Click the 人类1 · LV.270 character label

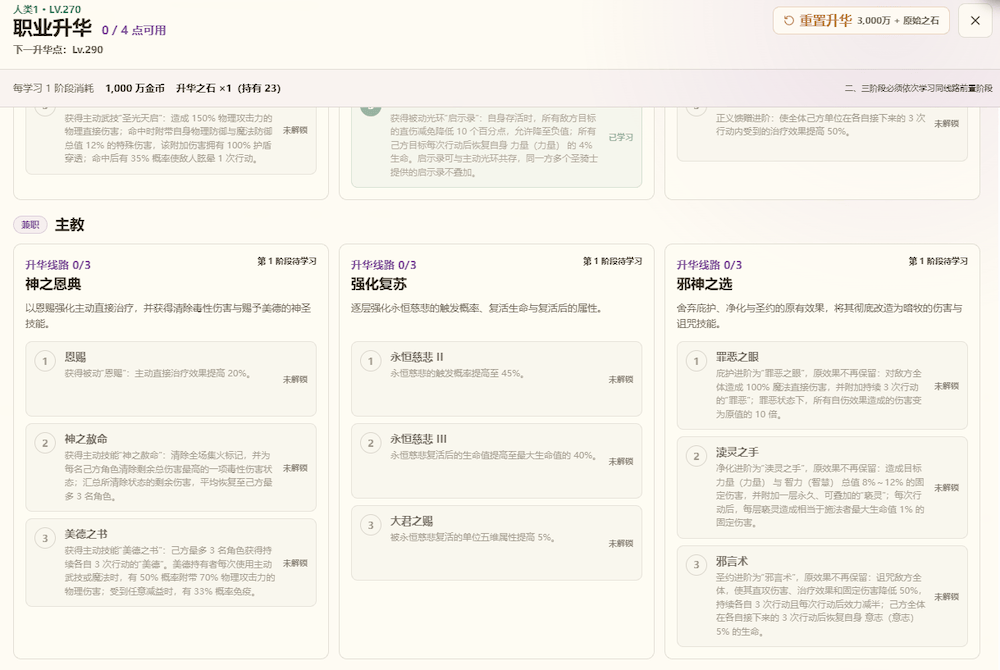47,10
